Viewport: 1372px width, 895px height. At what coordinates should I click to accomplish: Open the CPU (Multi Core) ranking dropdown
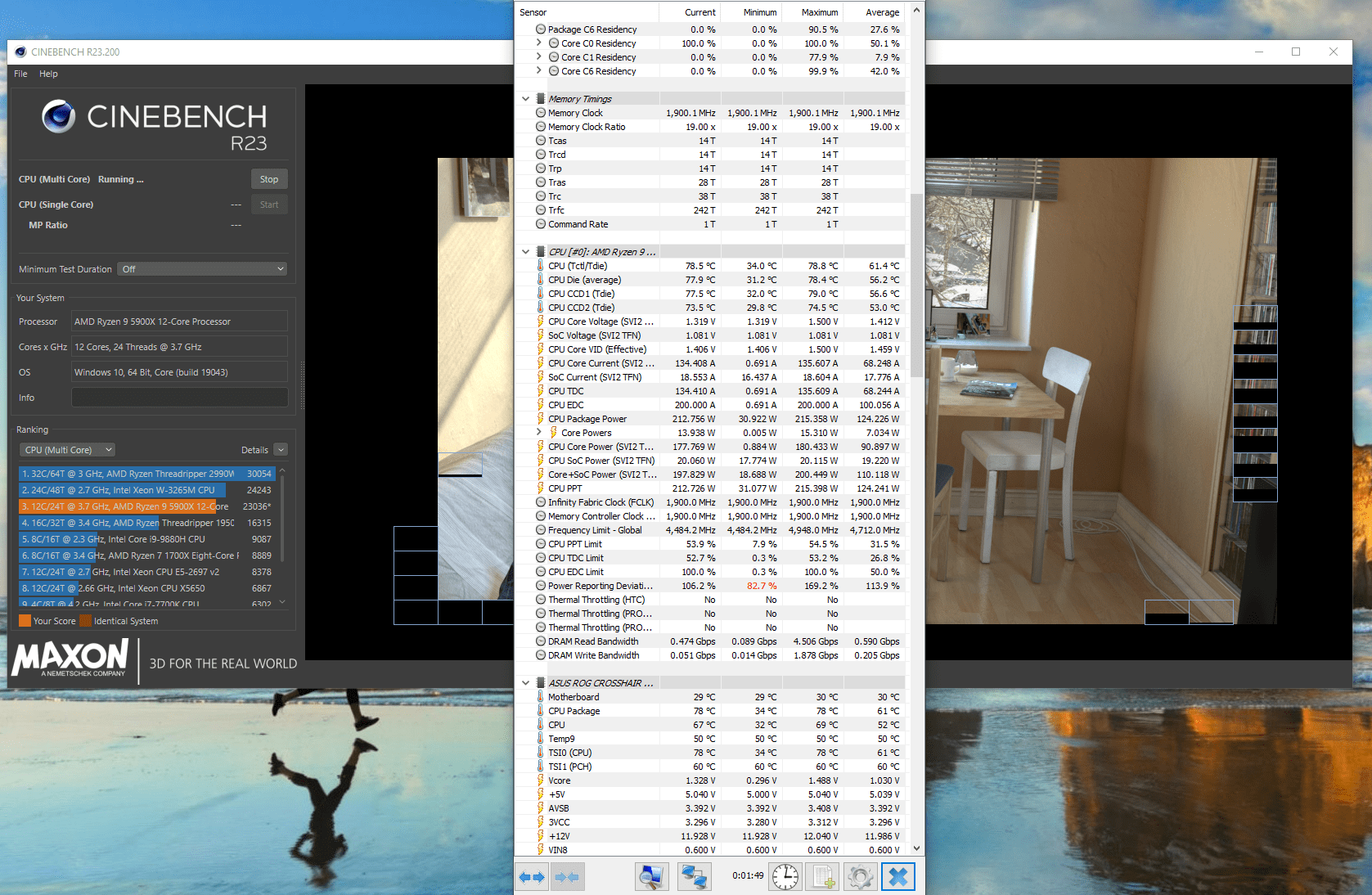coord(67,450)
